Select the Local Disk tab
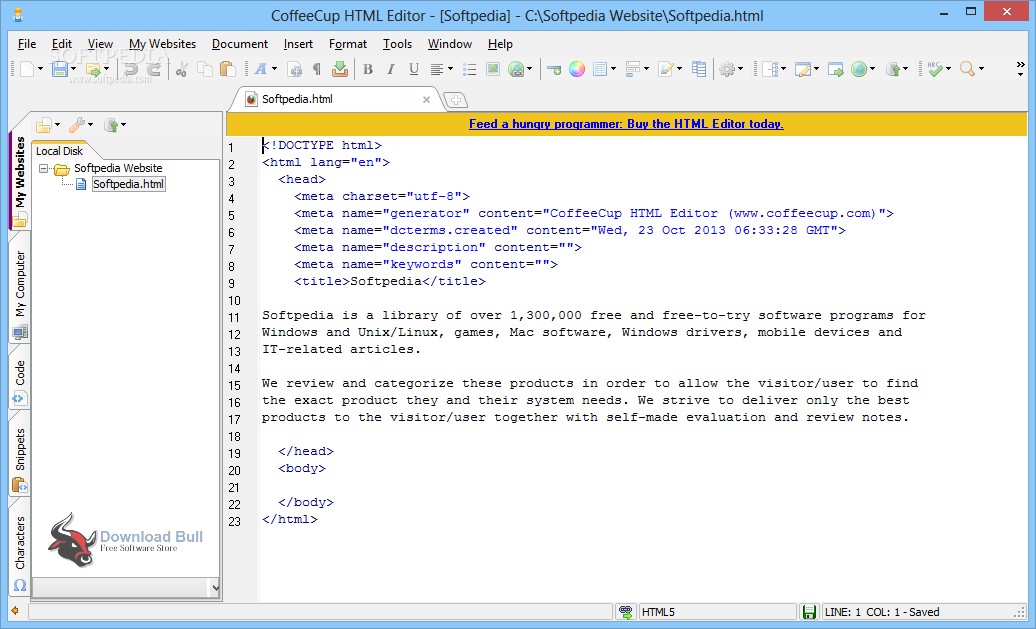This screenshot has width=1036, height=629. click(59, 151)
